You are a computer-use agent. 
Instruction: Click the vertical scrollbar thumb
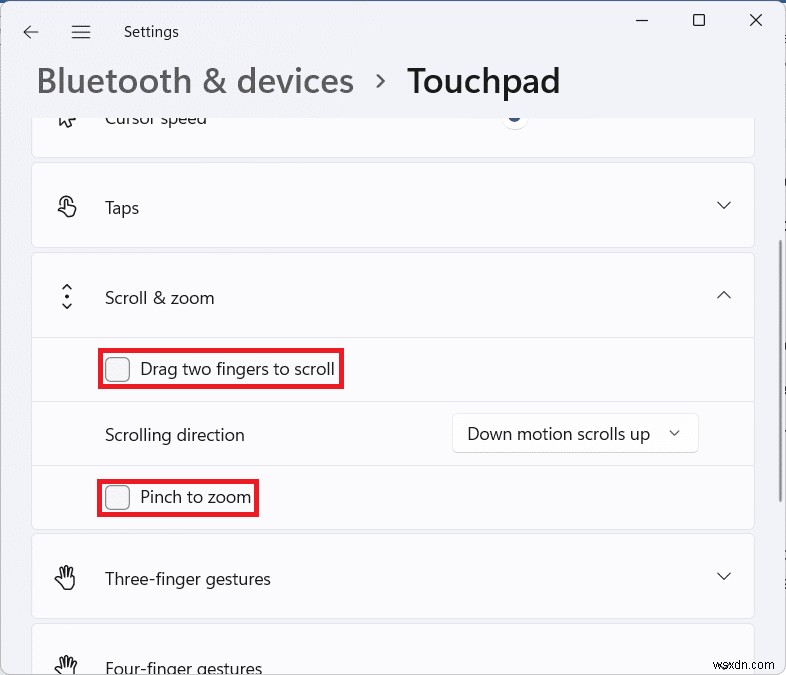point(780,370)
